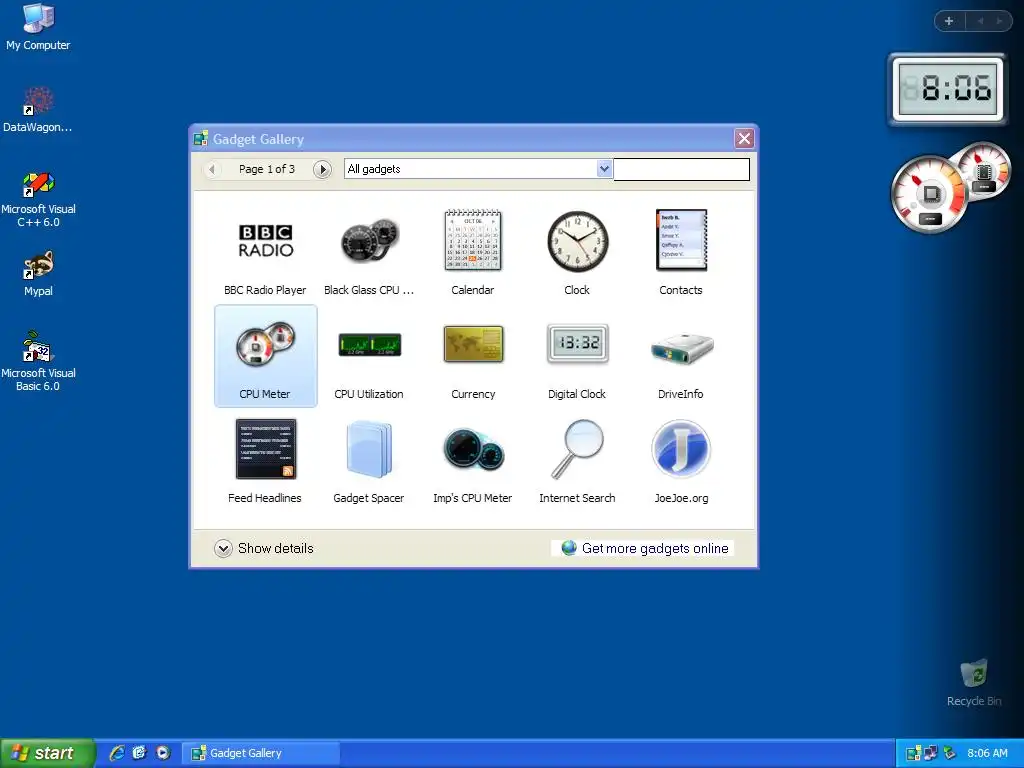
Task: Select Microsoft Visual C++ 6.0 shortcut
Action: tap(38, 199)
